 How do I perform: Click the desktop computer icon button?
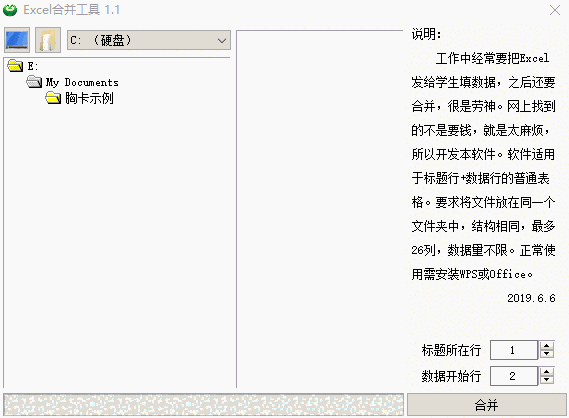17,40
